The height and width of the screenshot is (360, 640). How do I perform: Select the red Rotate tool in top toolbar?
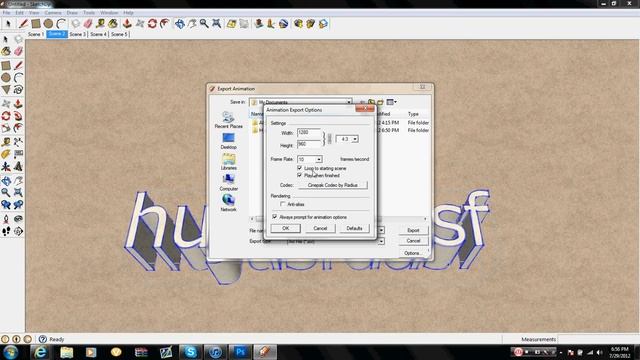(x=152, y=24)
